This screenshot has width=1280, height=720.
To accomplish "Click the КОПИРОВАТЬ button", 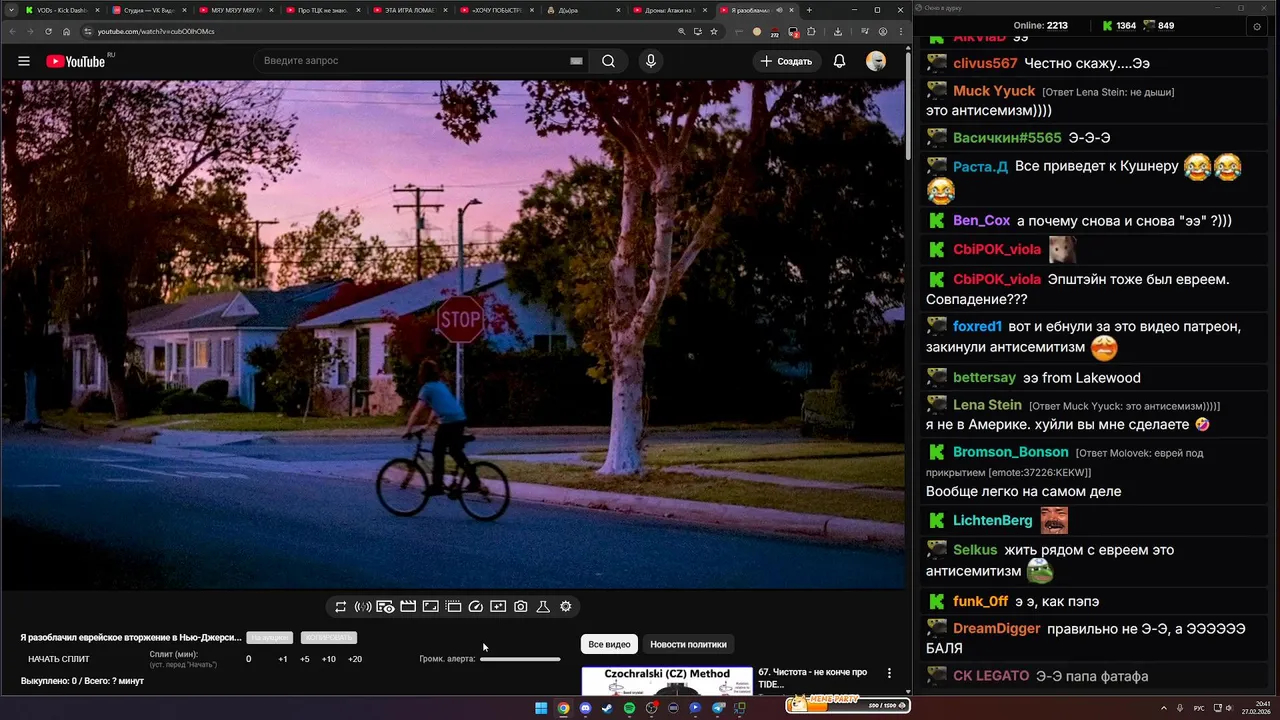I will [x=329, y=638].
